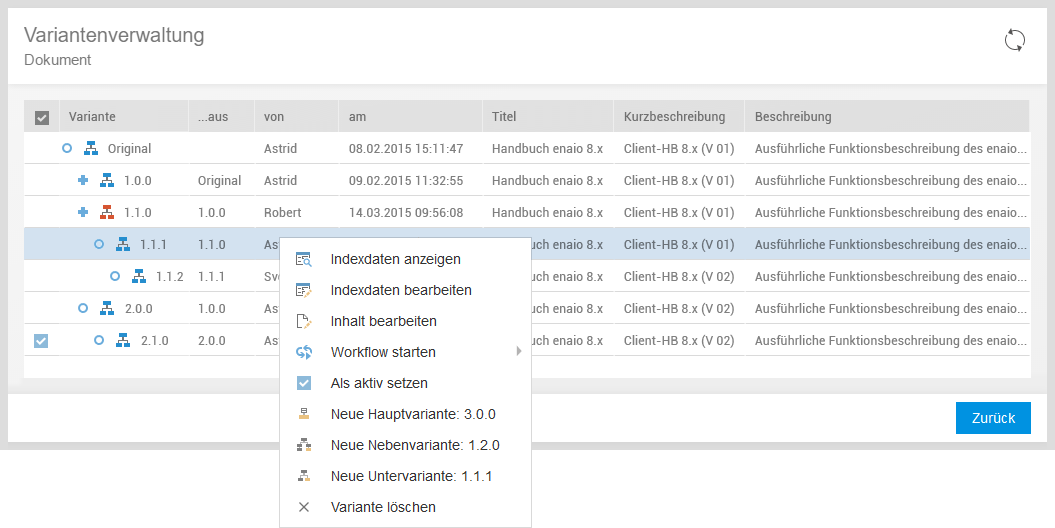The width and height of the screenshot is (1055, 528).
Task: Uncheck the active checkbox on row 2.1.0
Action: (41, 341)
